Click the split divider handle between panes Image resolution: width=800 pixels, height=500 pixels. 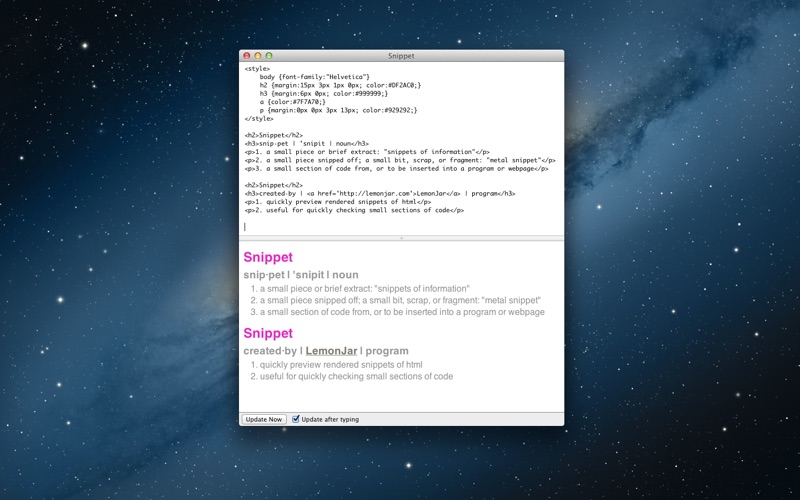[x=402, y=238]
